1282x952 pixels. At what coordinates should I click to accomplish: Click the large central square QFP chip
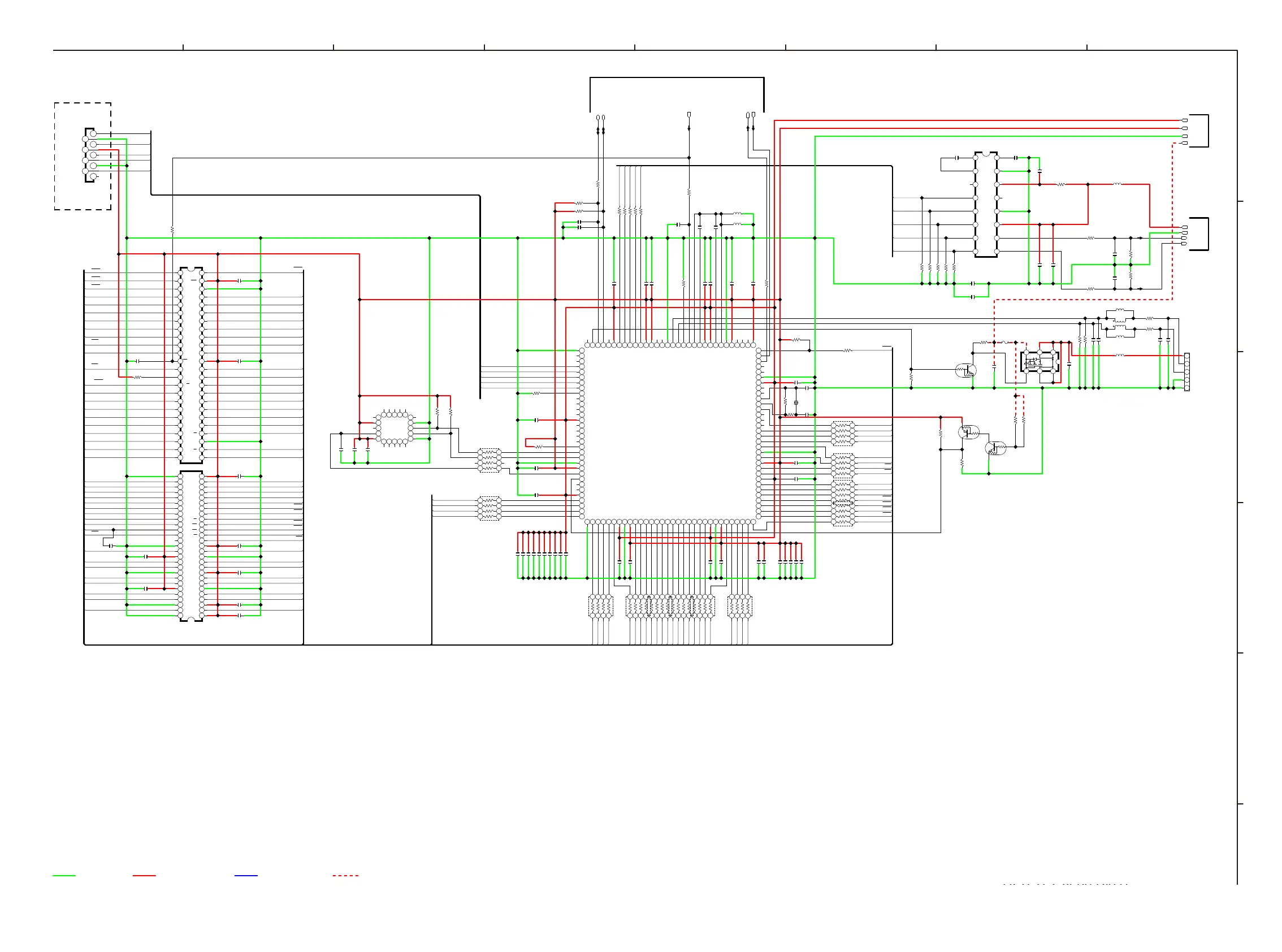point(669,434)
